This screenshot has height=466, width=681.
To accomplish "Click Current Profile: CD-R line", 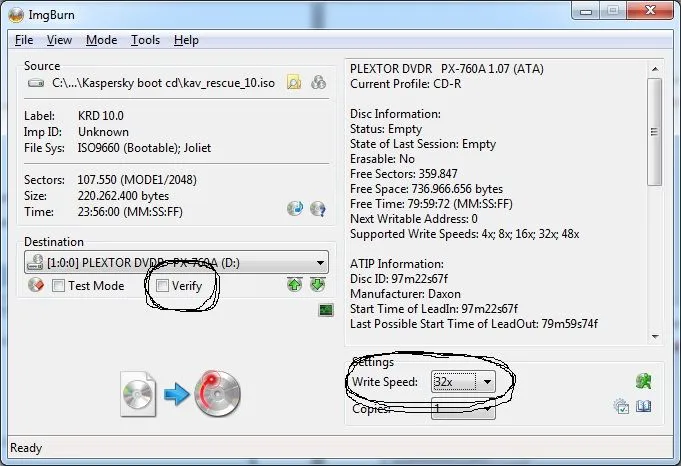I will 406,83.
